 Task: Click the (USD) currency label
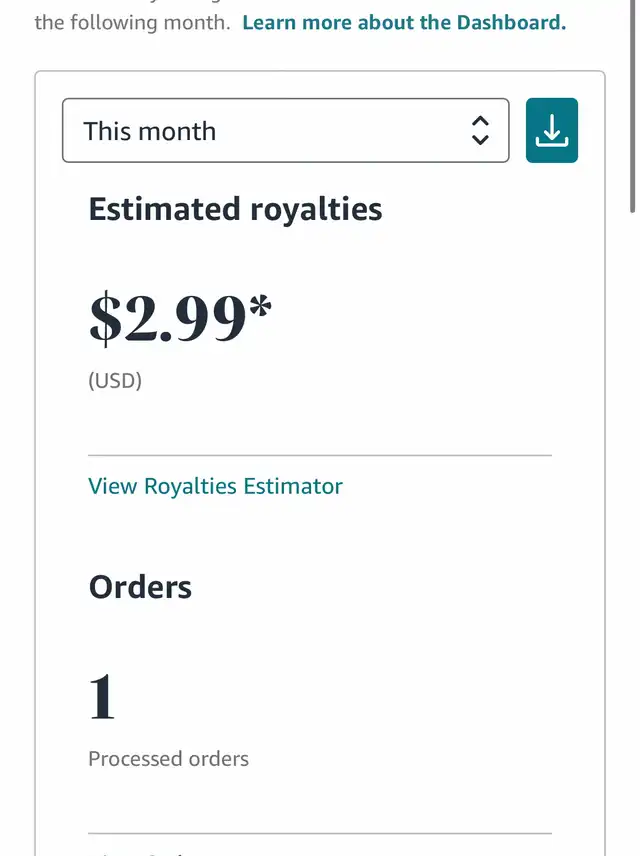coord(115,381)
